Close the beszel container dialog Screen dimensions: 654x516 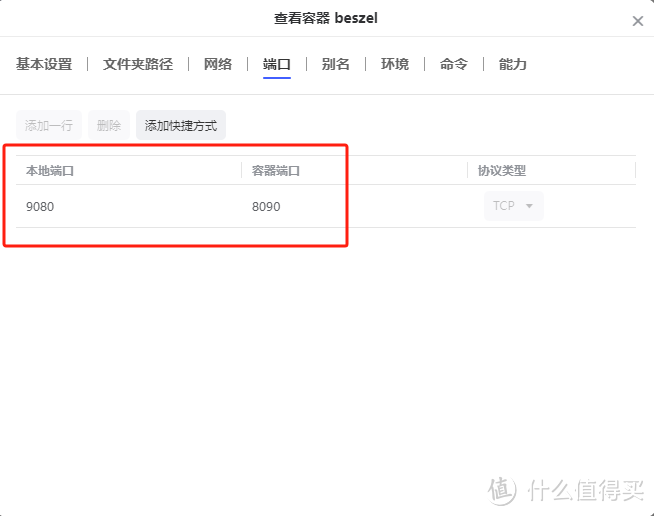pos(637,21)
